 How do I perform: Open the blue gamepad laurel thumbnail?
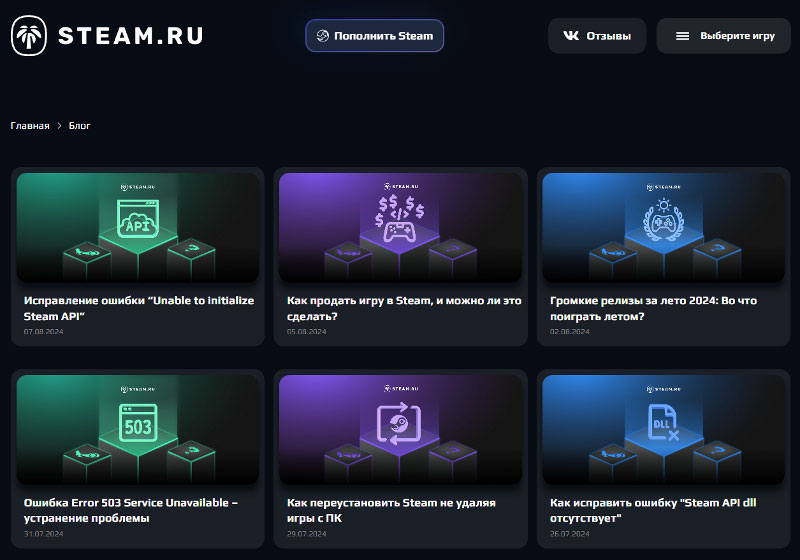tap(663, 227)
